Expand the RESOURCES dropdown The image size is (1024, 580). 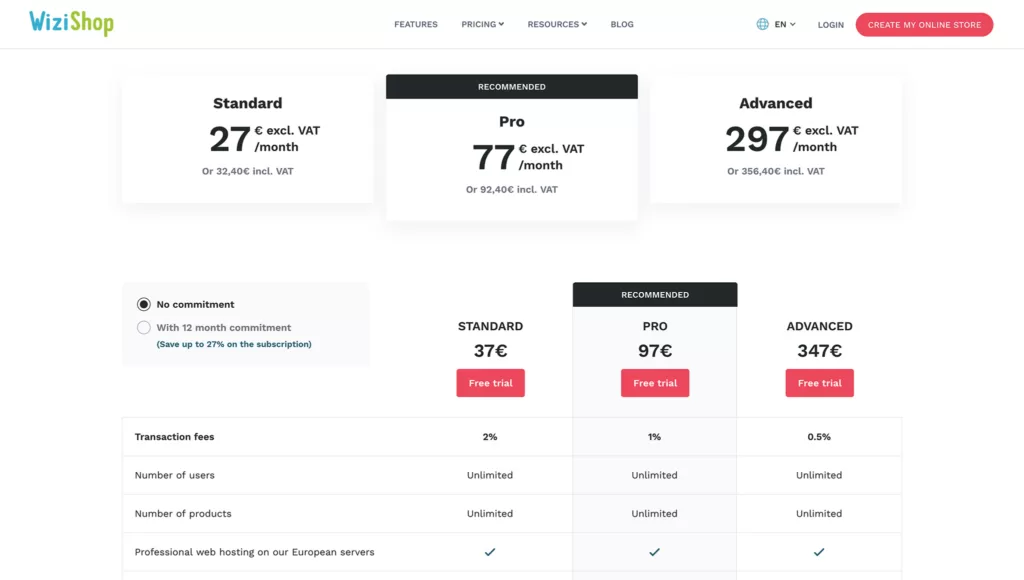(557, 24)
